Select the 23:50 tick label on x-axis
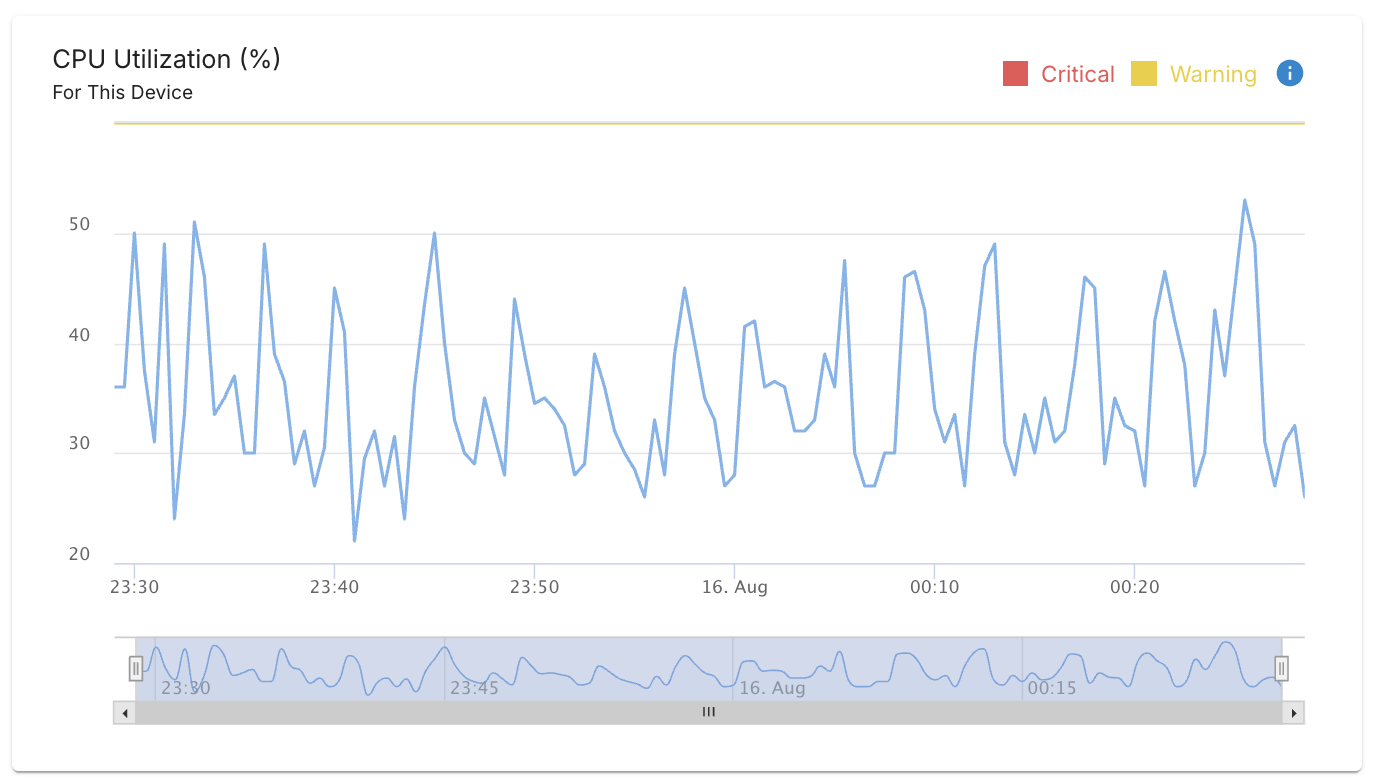 [534, 587]
